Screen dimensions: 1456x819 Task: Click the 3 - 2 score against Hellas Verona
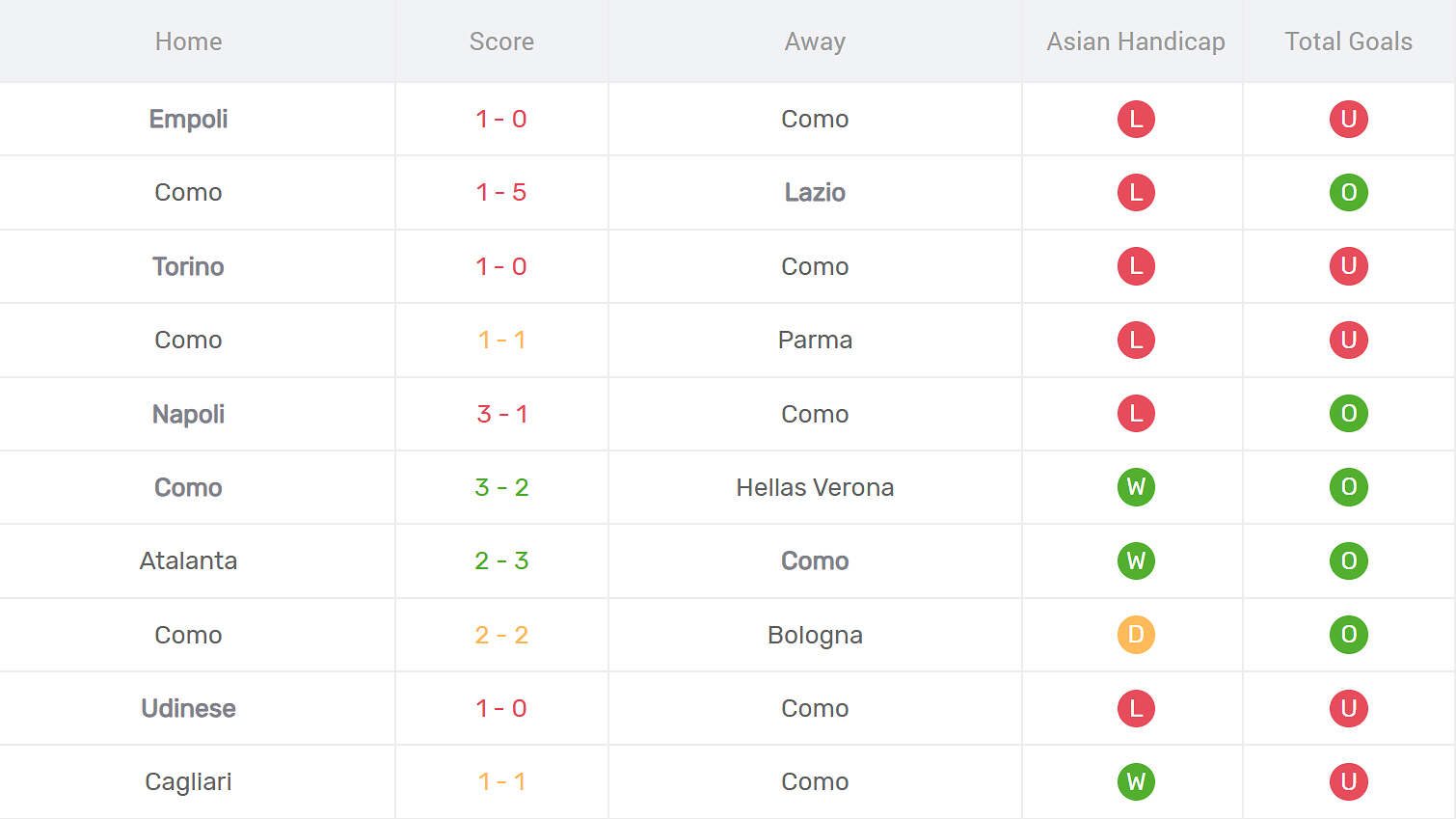(x=501, y=487)
